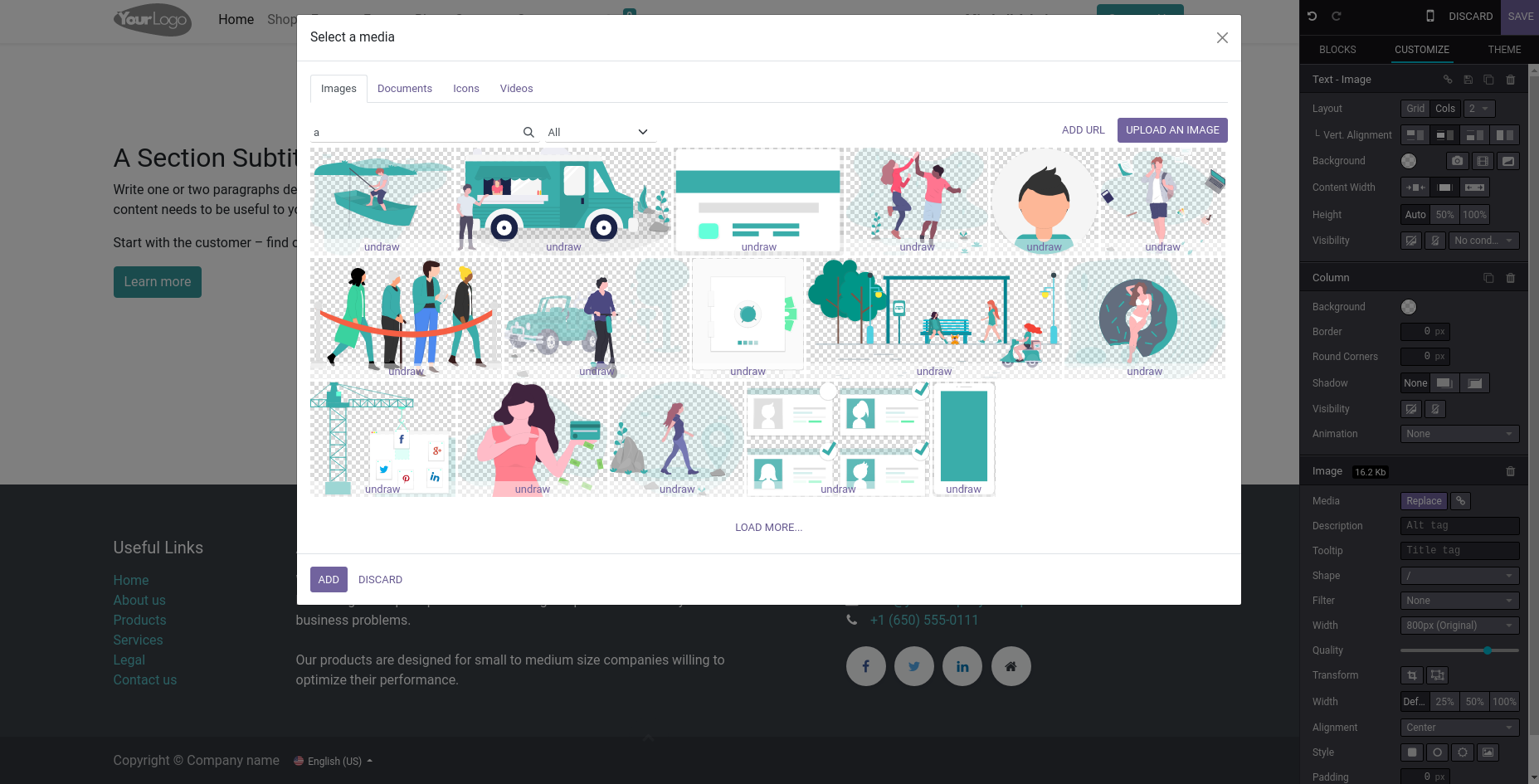Save the Text - Image block (floppy icon)
Viewport: 1539px width, 784px height.
pyautogui.click(x=1468, y=80)
